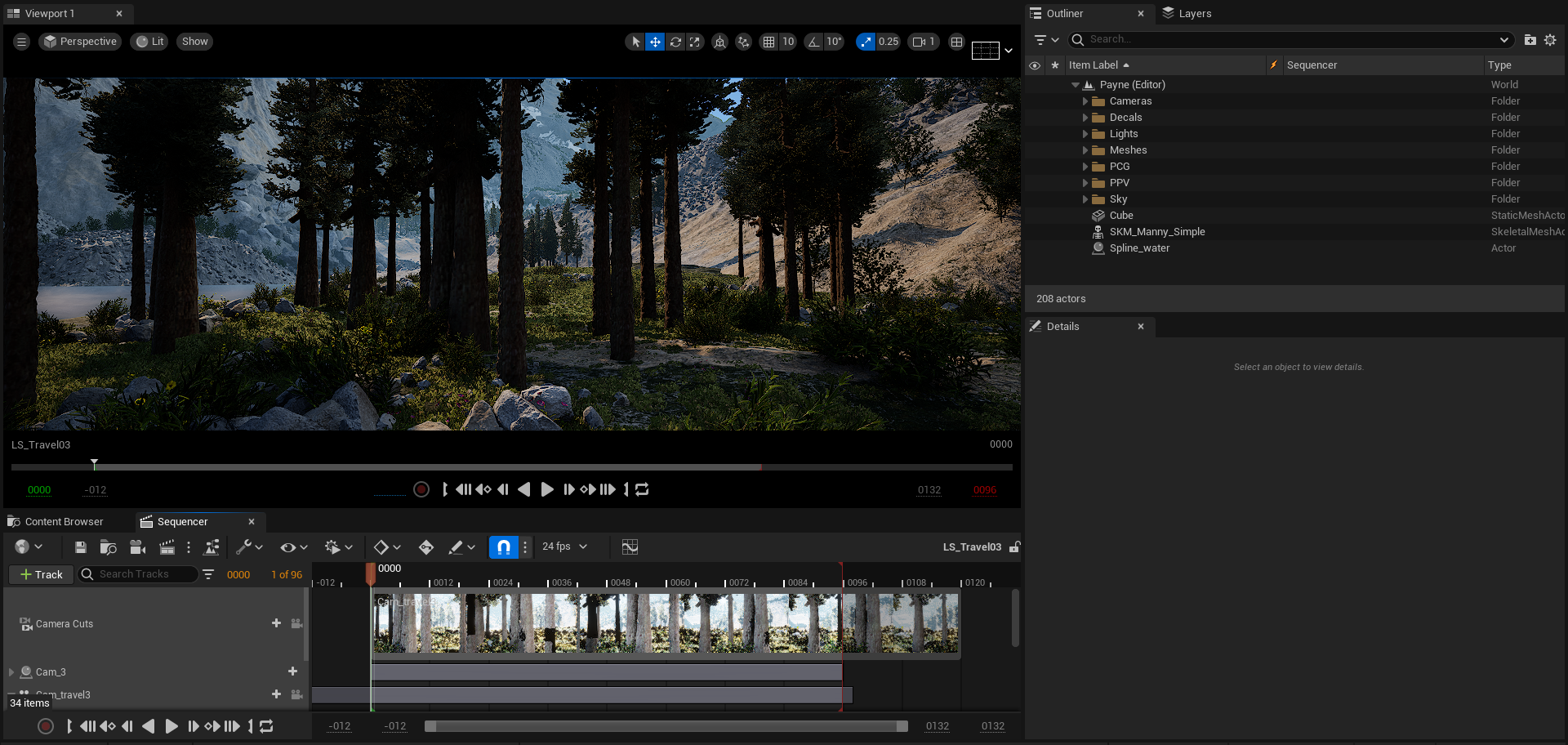Open the Show flags menu
This screenshot has height=745, width=1568.
[x=195, y=42]
